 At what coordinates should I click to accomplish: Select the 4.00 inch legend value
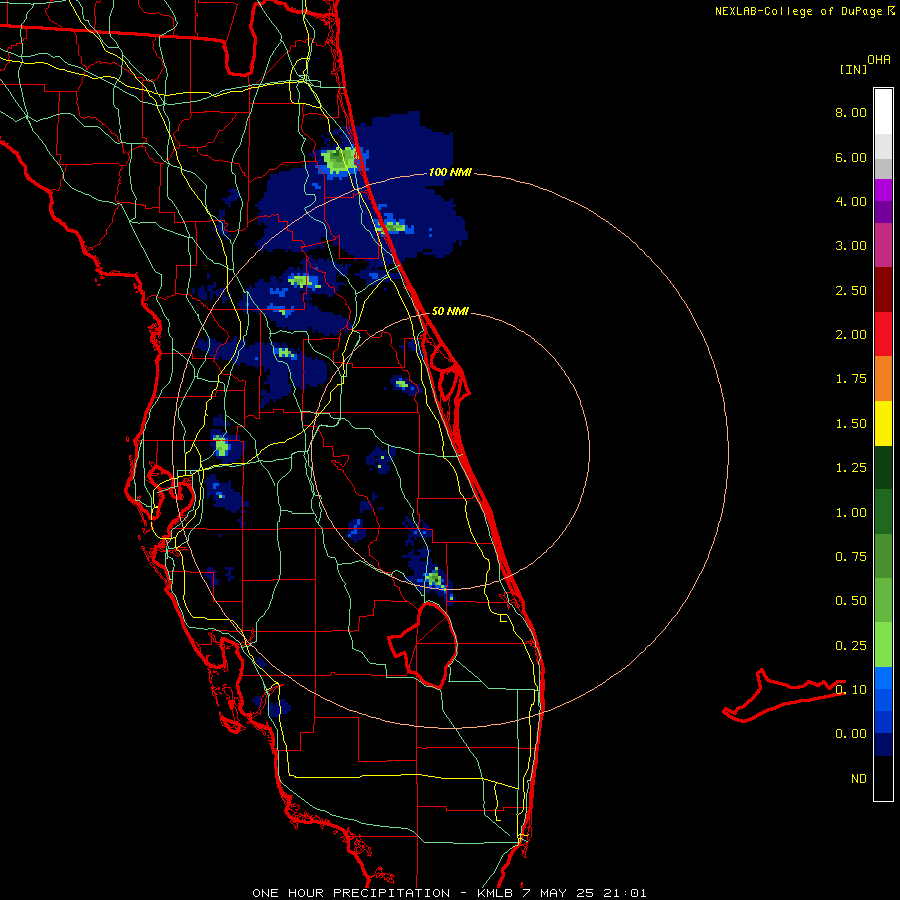pos(851,201)
